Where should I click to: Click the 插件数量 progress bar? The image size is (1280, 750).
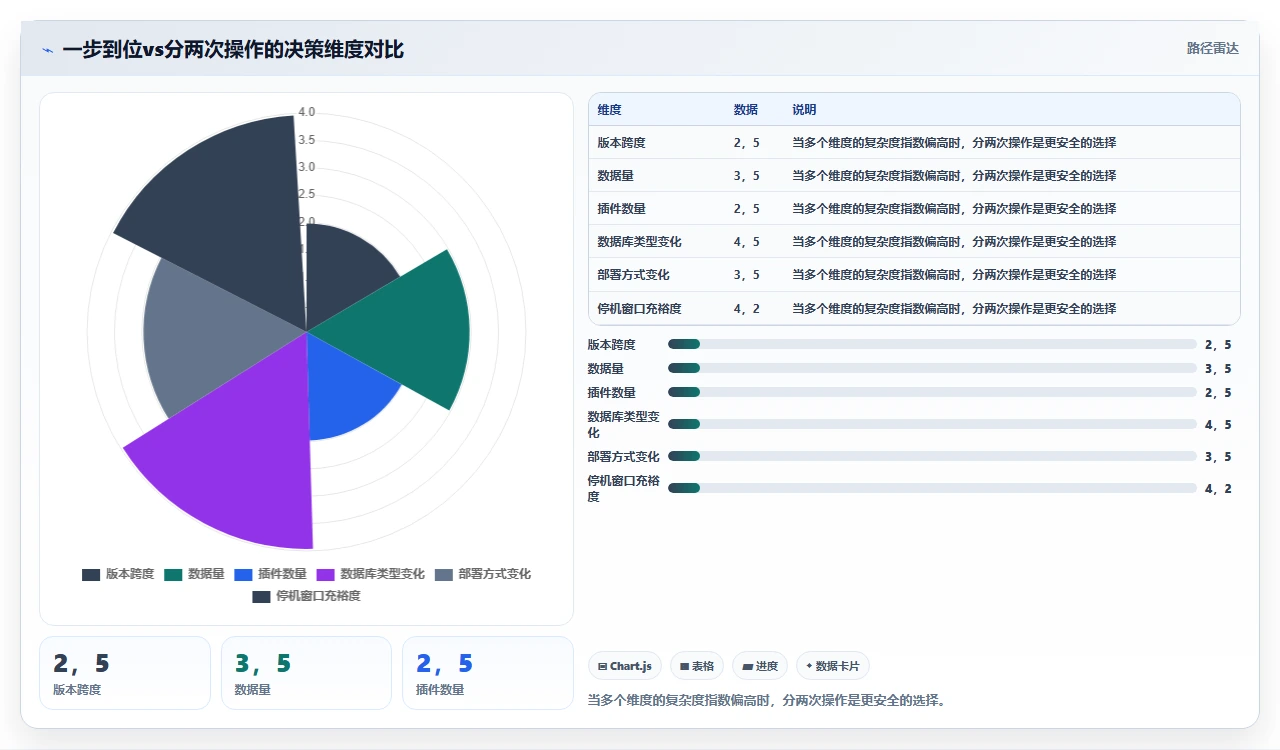[932, 392]
